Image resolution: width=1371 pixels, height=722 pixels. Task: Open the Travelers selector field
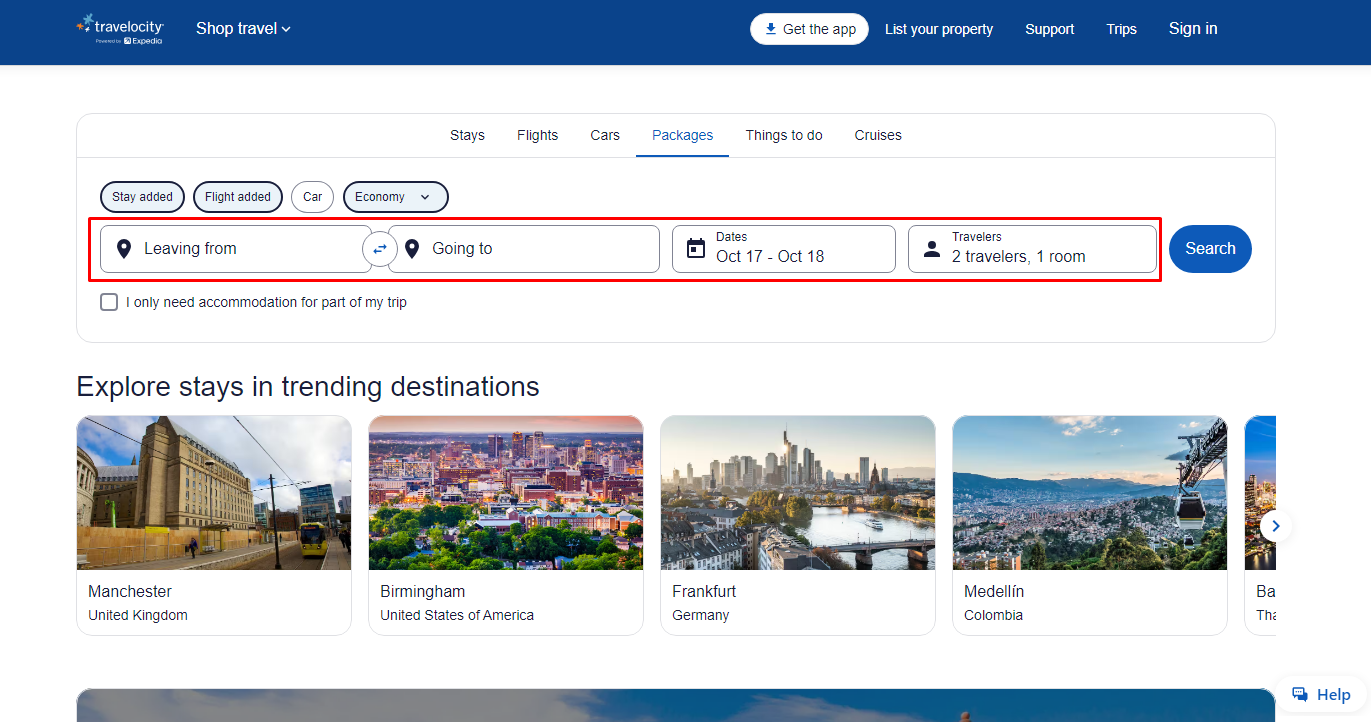[x=1032, y=249]
